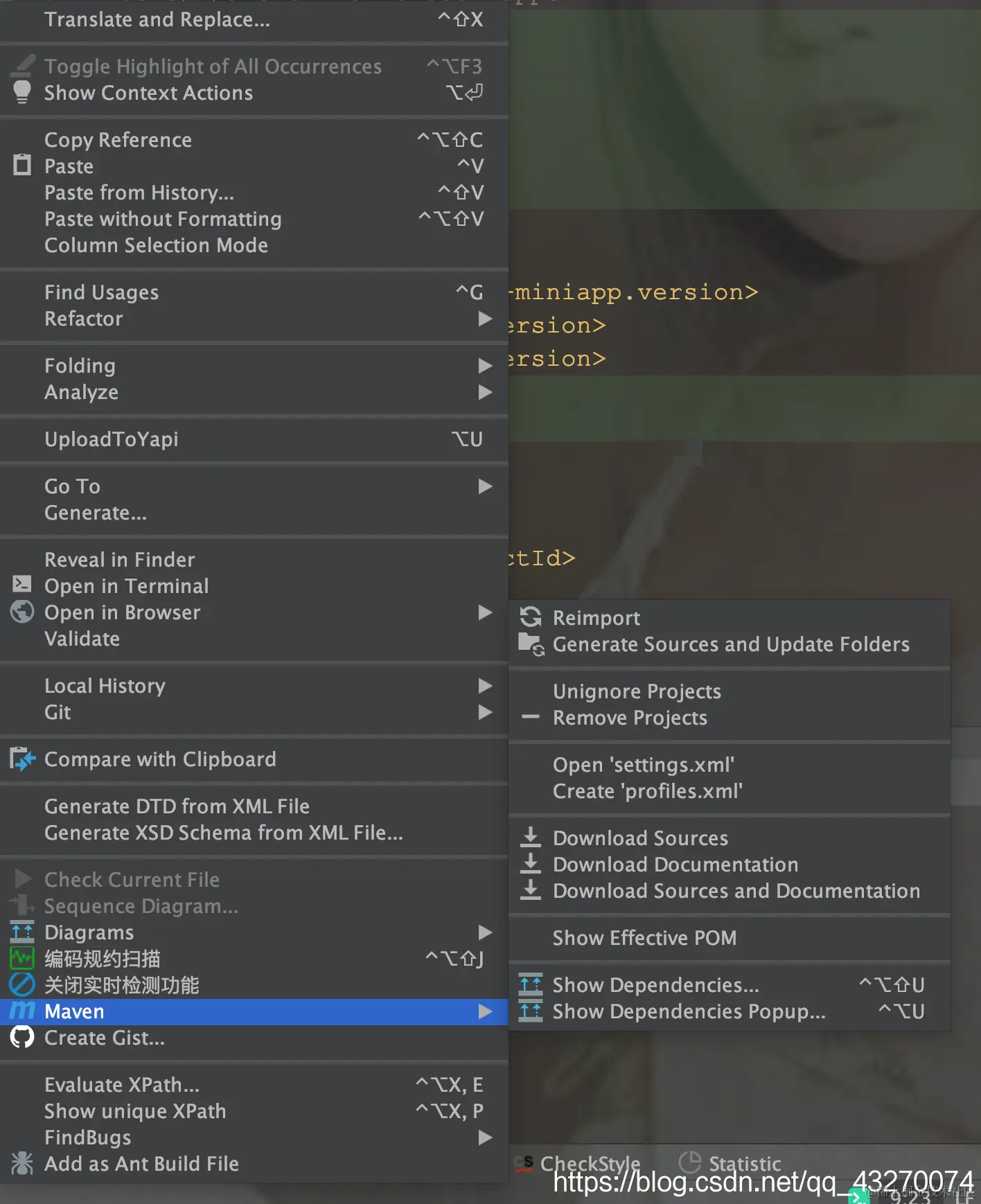
Task: Choose Unignore Projects in Maven submenu
Action: pyautogui.click(x=730, y=691)
